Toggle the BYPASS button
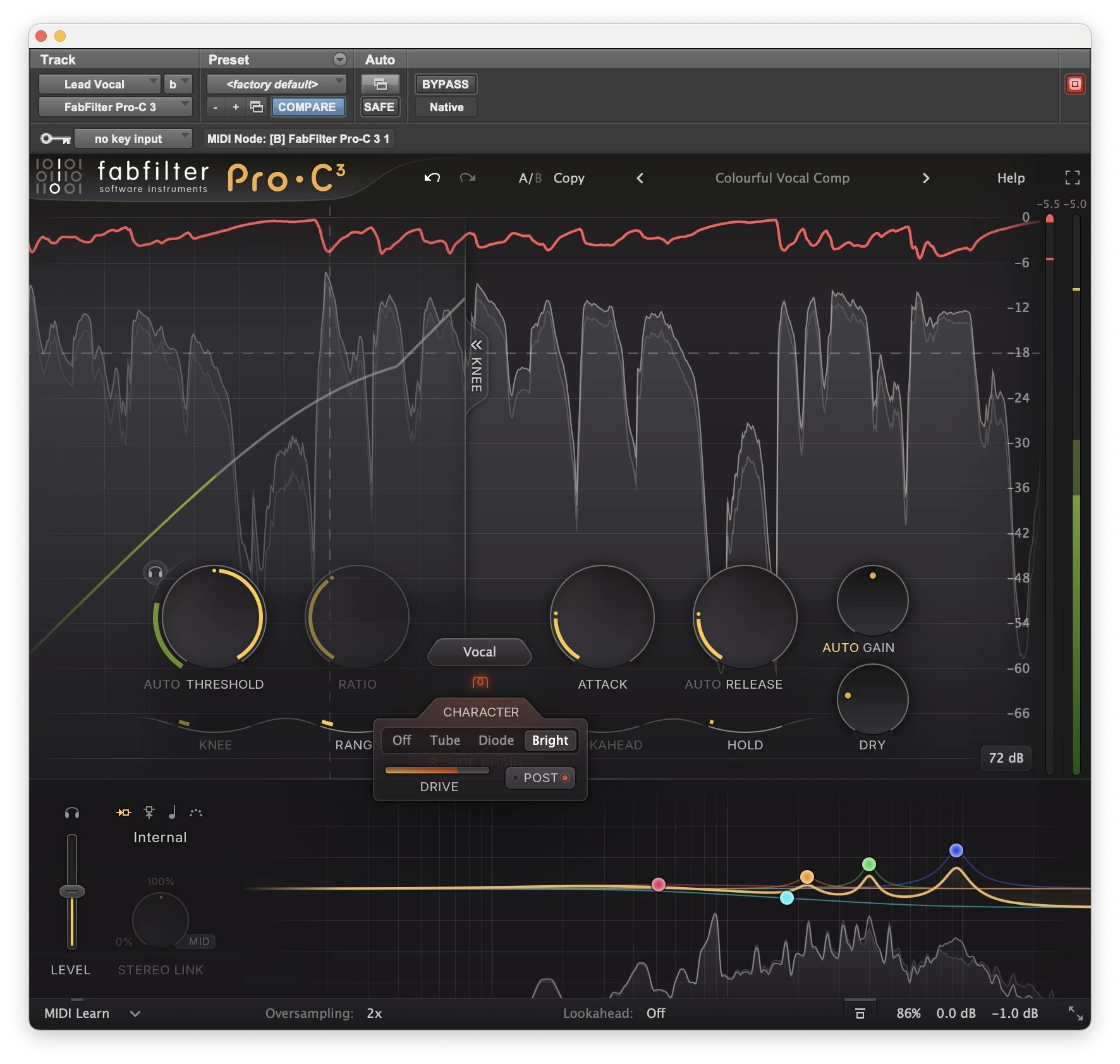Image resolution: width=1120 pixels, height=1064 pixels. pyautogui.click(x=445, y=84)
